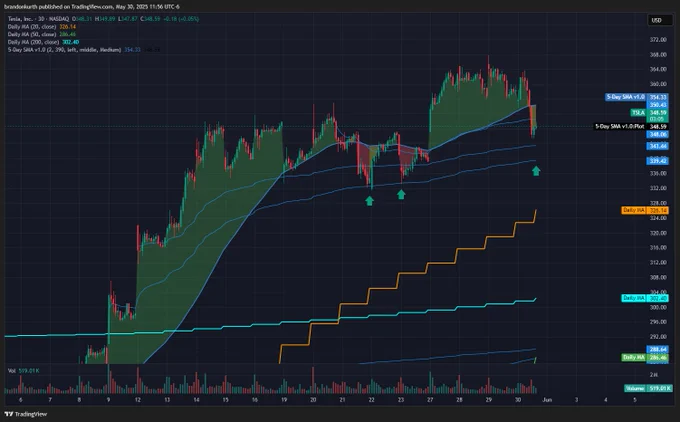This screenshot has width=680, height=422.
Task: Click the orange Daily MA 326.14 scale label
Action: [x=645, y=210]
